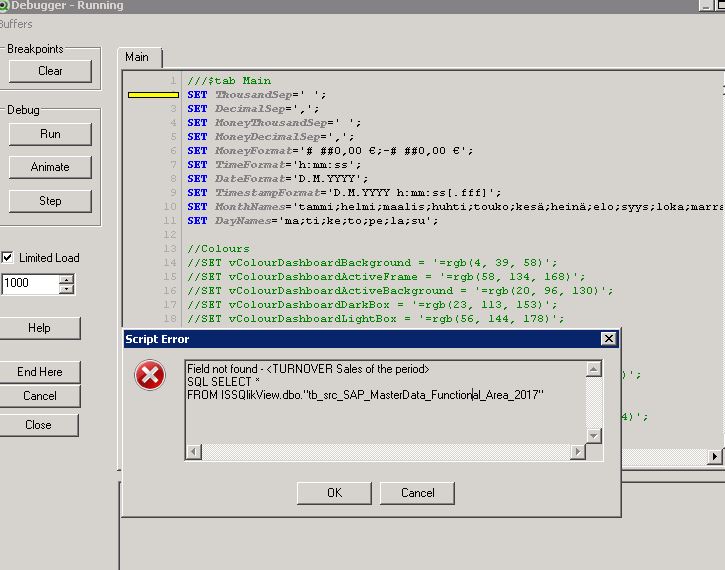The image size is (725, 570).
Task: Click the SET DateFormat script line
Action: 277,178
